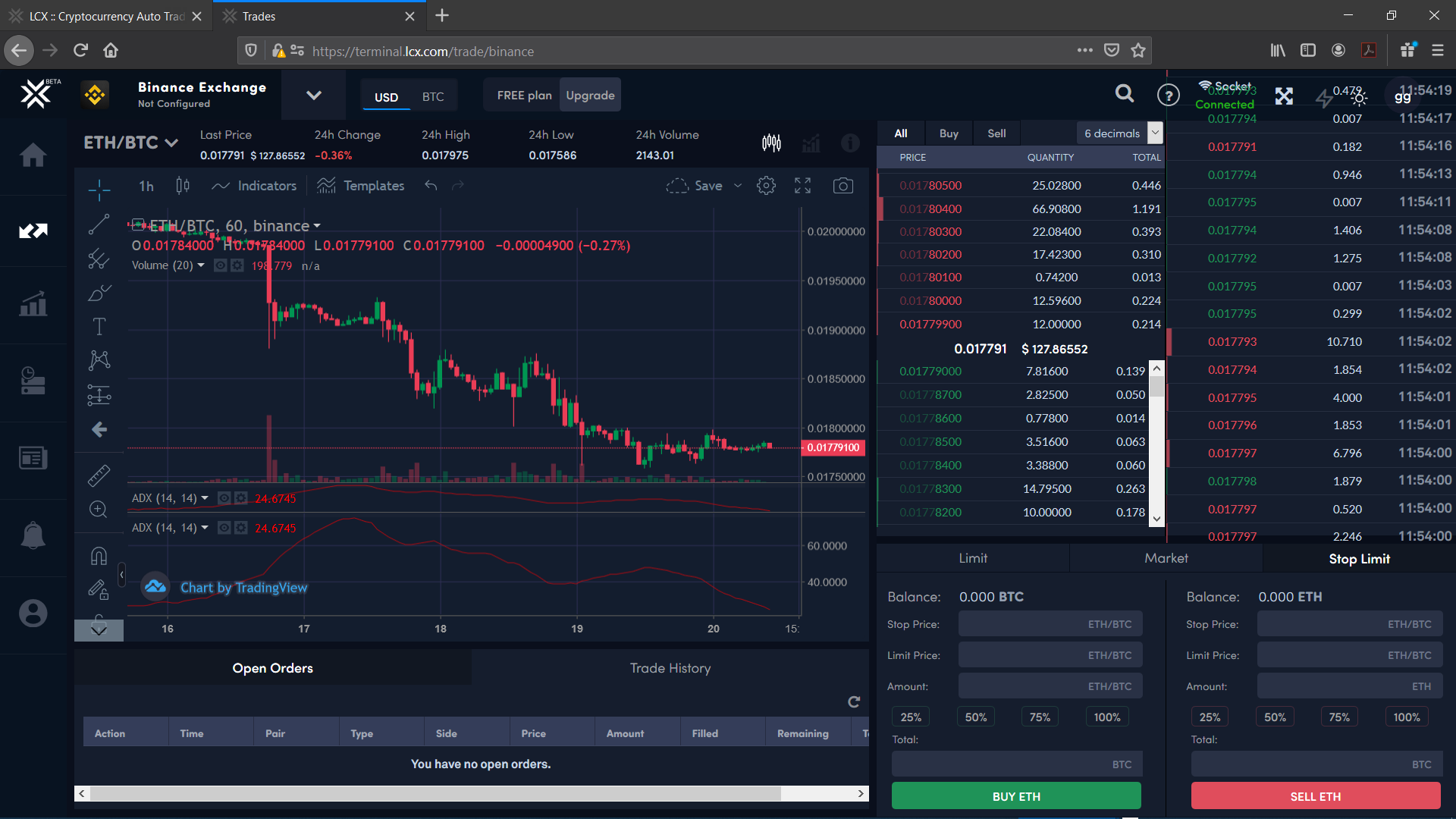
Task: Open the search magnifier icon
Action: (1125, 94)
